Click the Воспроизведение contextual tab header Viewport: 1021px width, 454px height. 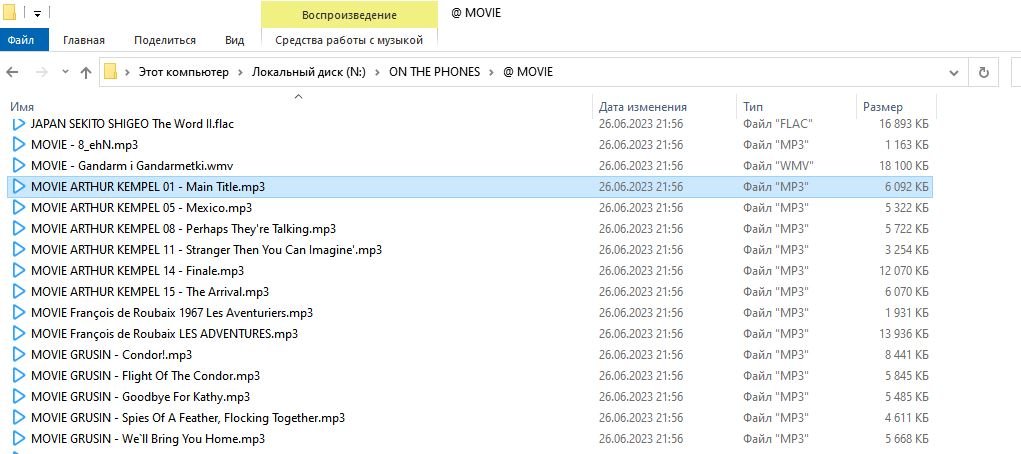(349, 15)
